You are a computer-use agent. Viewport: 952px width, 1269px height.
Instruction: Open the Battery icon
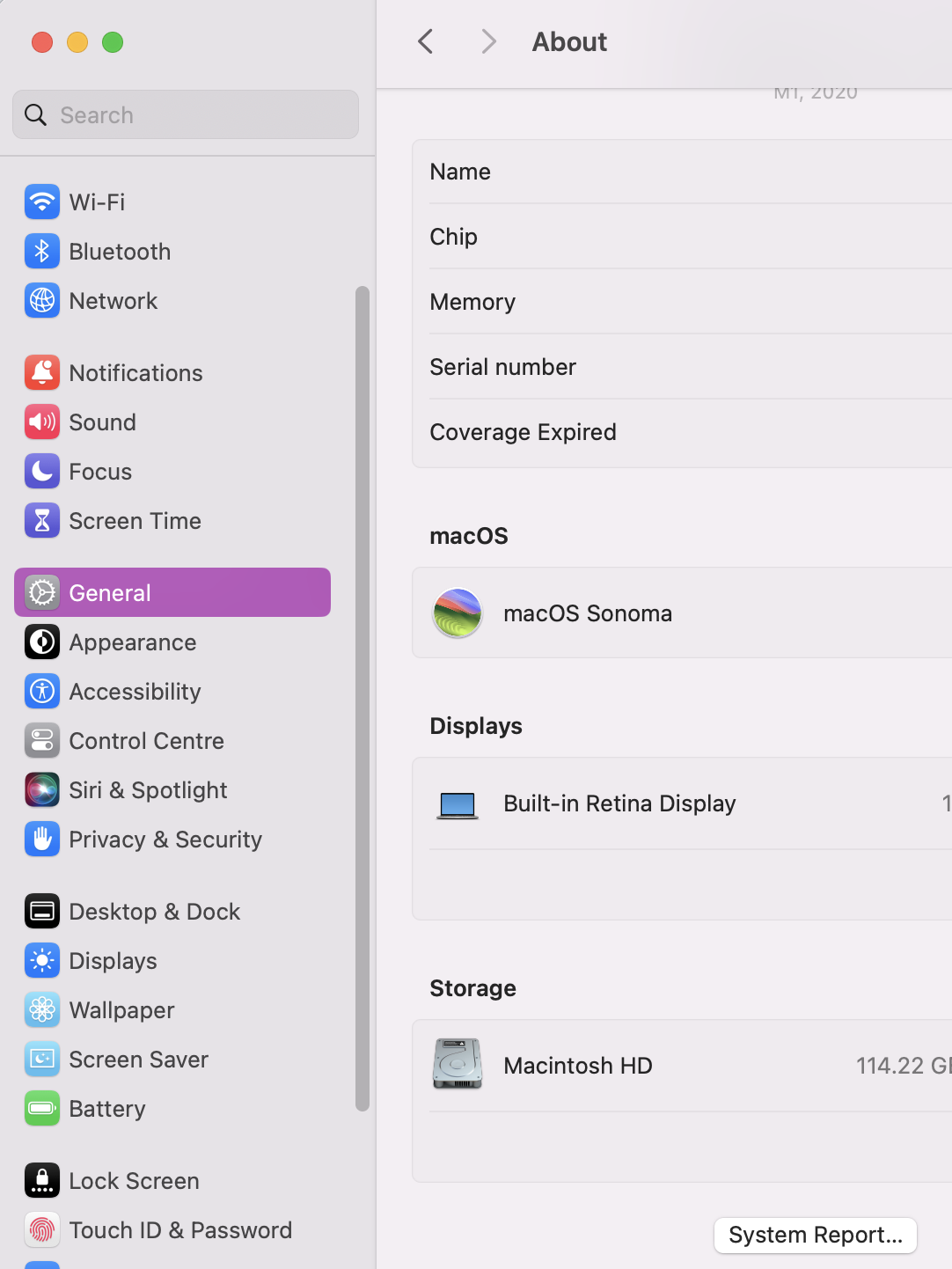tap(42, 1109)
